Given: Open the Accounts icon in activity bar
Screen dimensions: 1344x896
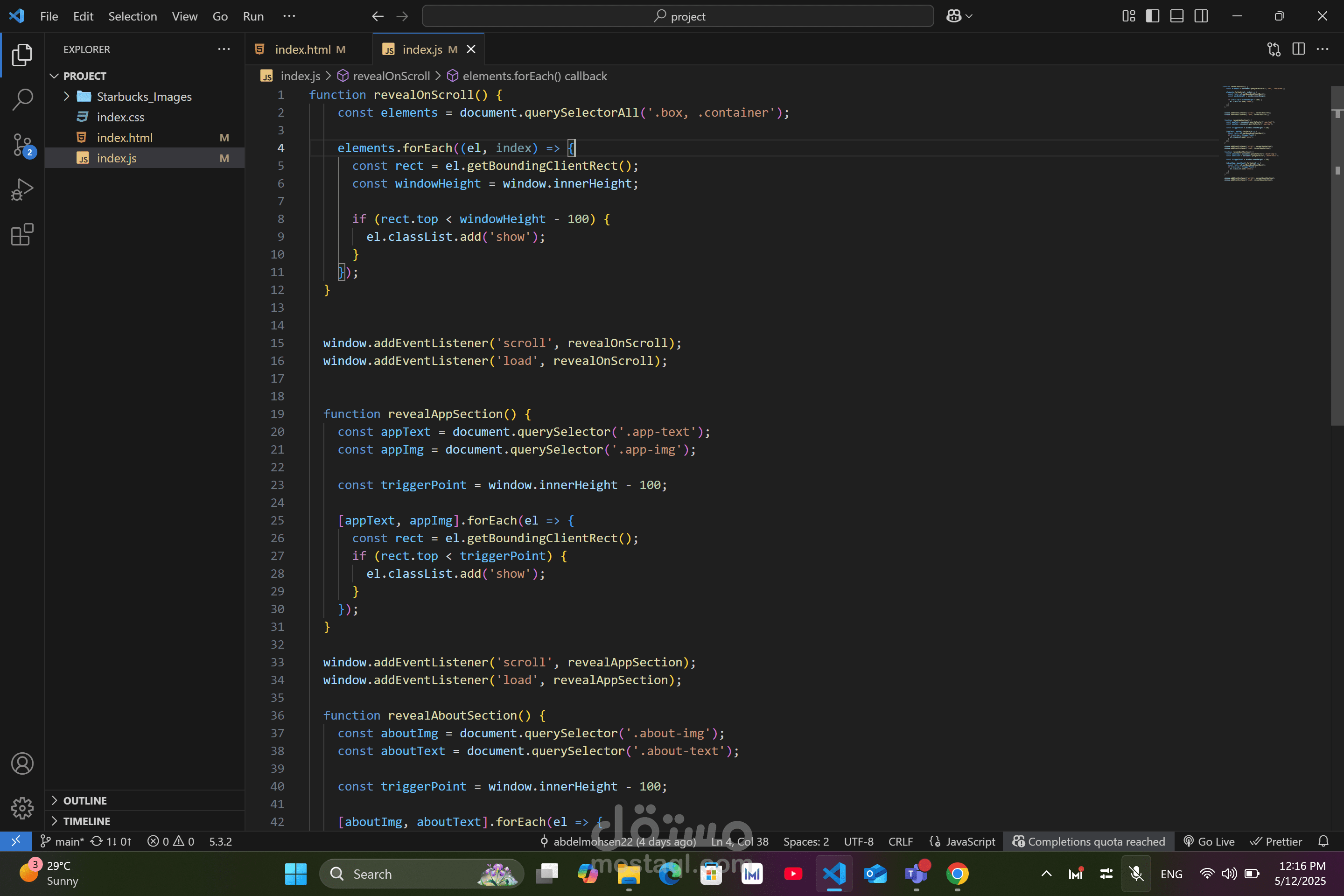Looking at the screenshot, I should pos(22,763).
